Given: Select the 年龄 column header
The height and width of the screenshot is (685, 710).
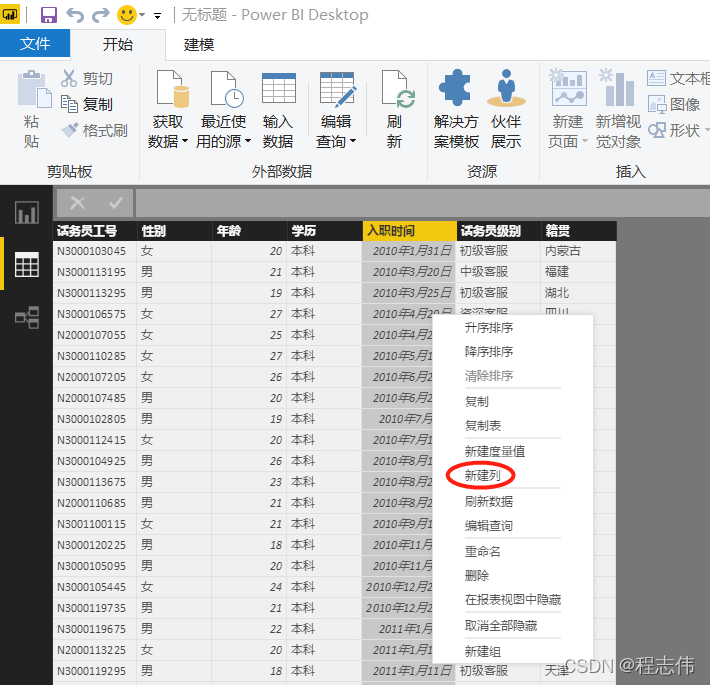Looking at the screenshot, I should click(249, 231).
